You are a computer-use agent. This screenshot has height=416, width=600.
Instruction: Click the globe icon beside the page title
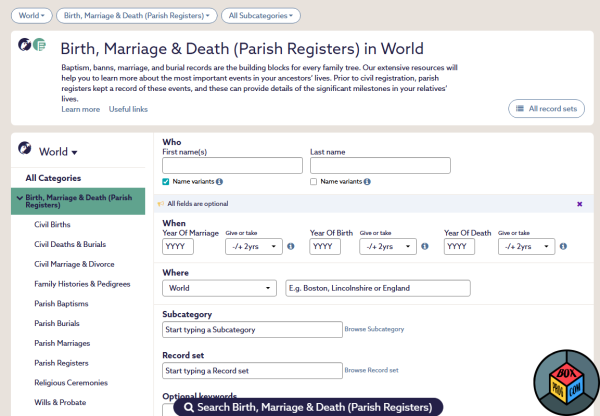coord(24,44)
